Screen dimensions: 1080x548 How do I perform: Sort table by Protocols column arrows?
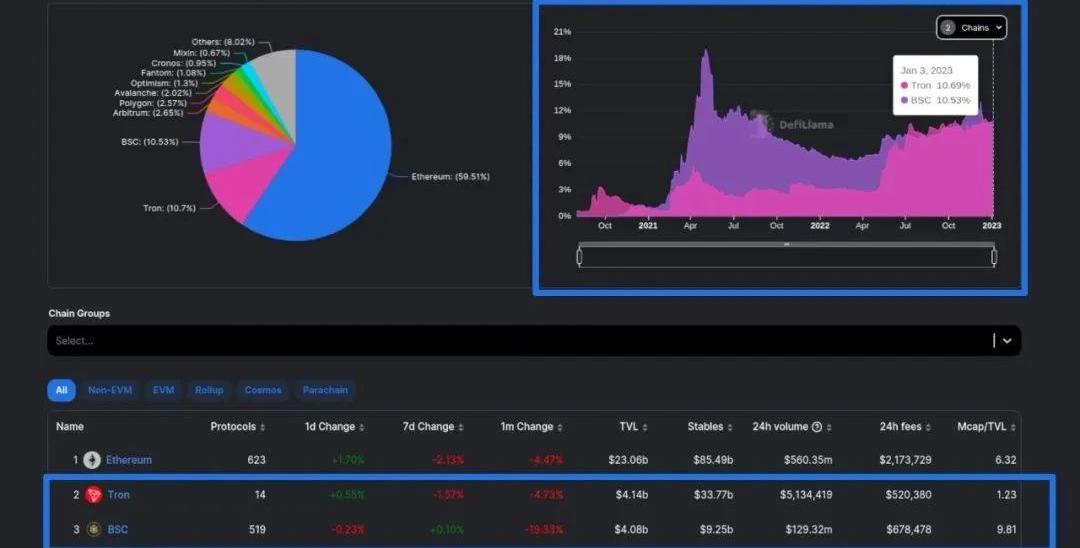coord(263,427)
